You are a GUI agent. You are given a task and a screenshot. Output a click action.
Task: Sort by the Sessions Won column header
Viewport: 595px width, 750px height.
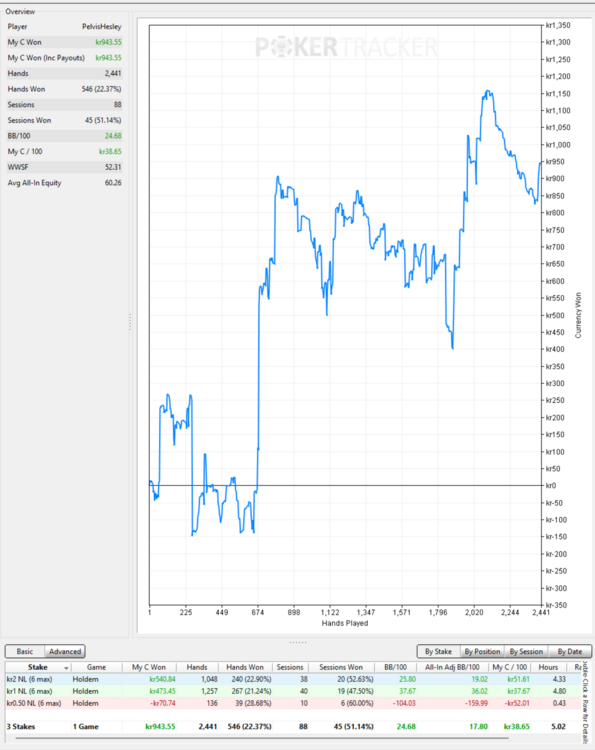(x=341, y=667)
